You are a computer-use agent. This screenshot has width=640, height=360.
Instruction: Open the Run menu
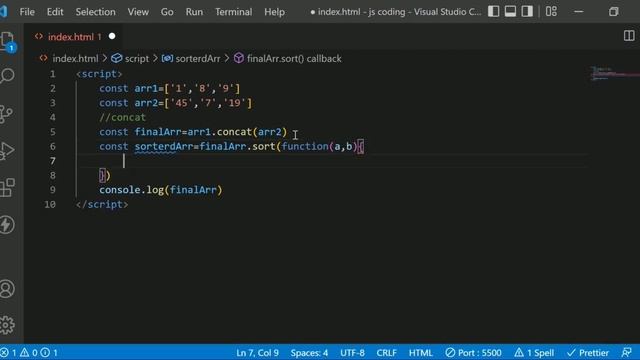(x=194, y=12)
